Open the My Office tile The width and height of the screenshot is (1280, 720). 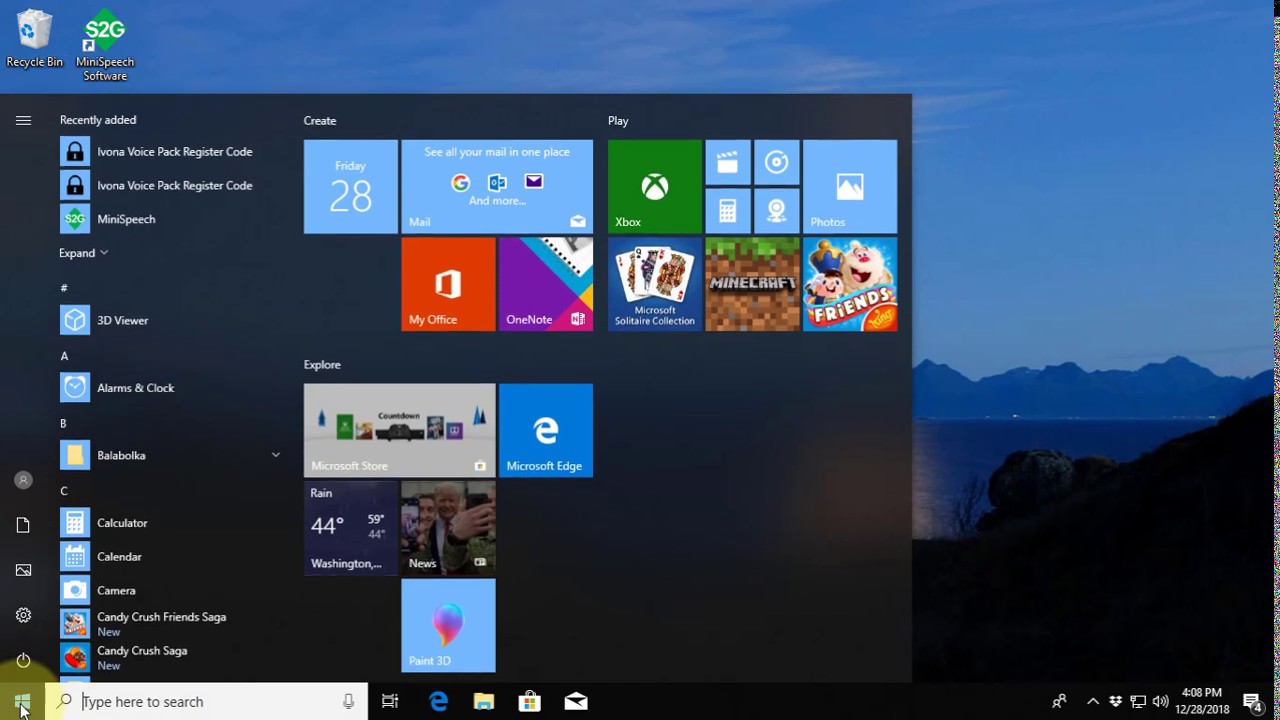448,284
